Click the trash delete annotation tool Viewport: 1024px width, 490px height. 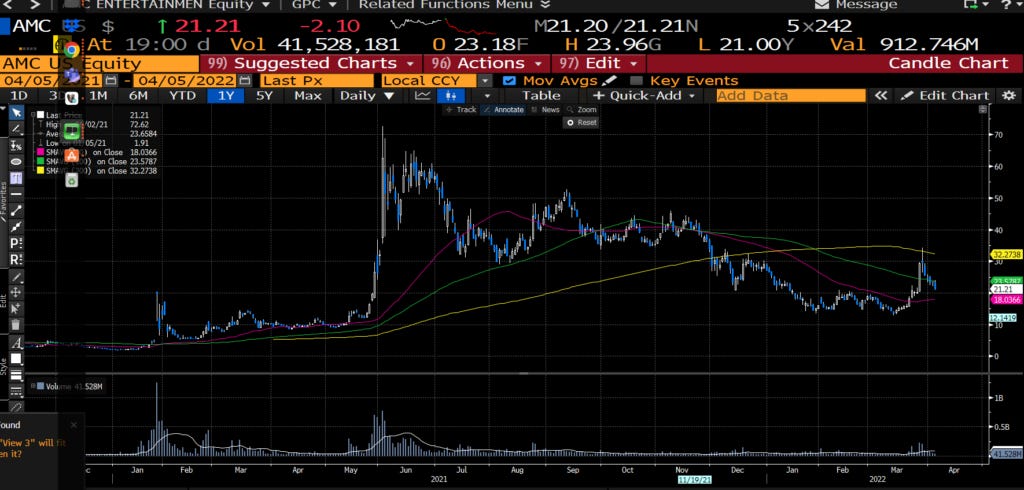click(x=16, y=325)
